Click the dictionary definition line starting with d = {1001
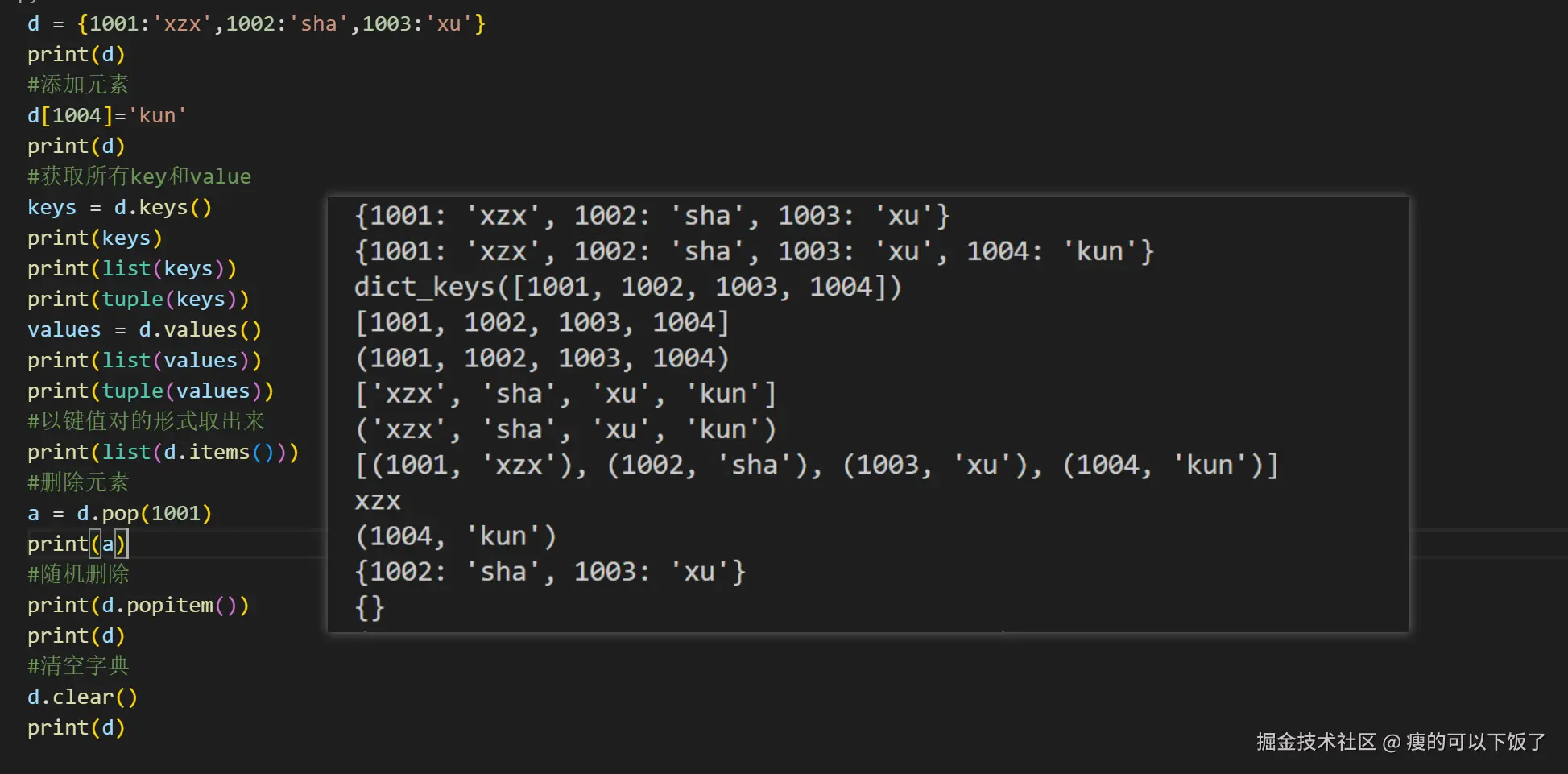The image size is (1568, 774). click(256, 24)
